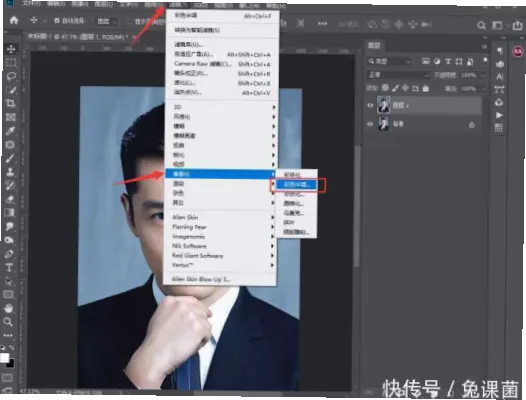Click Layer 1 thumbnail in Layers panel
This screenshot has width=526, height=400.
pyautogui.click(x=383, y=105)
